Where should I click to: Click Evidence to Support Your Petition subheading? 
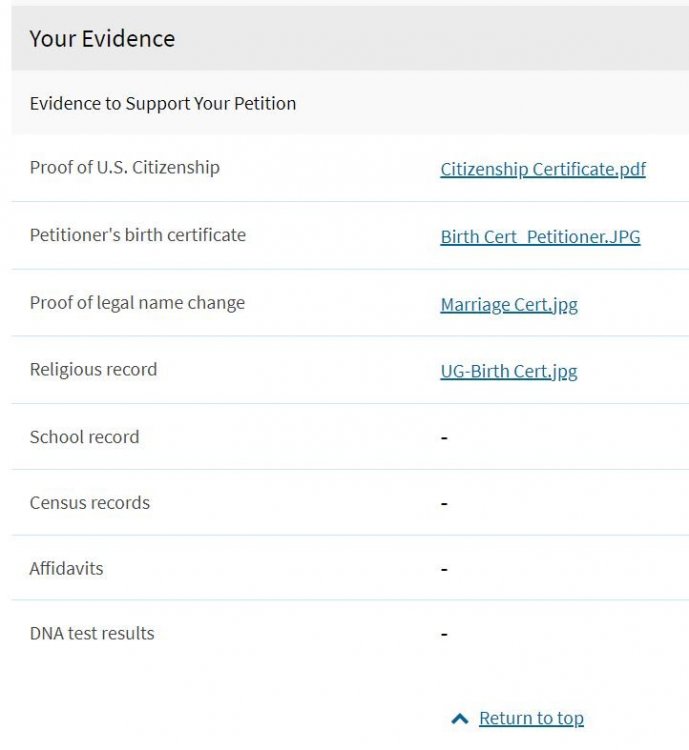163,103
